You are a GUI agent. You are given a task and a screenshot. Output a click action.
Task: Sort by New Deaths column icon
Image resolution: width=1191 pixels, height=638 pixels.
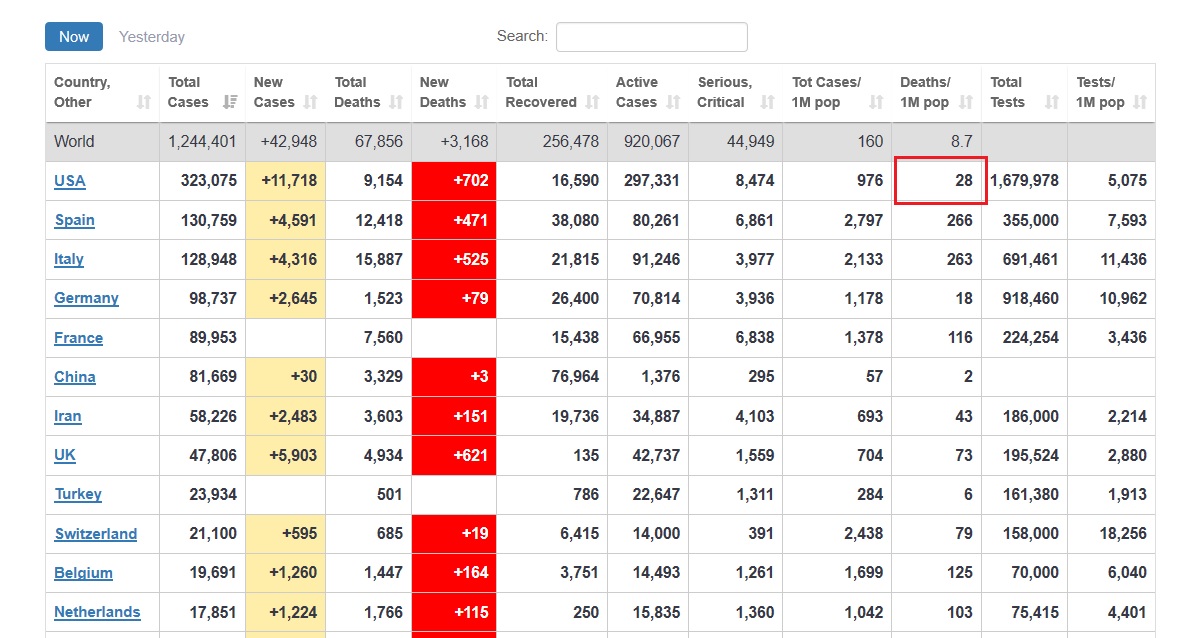pyautogui.click(x=482, y=102)
